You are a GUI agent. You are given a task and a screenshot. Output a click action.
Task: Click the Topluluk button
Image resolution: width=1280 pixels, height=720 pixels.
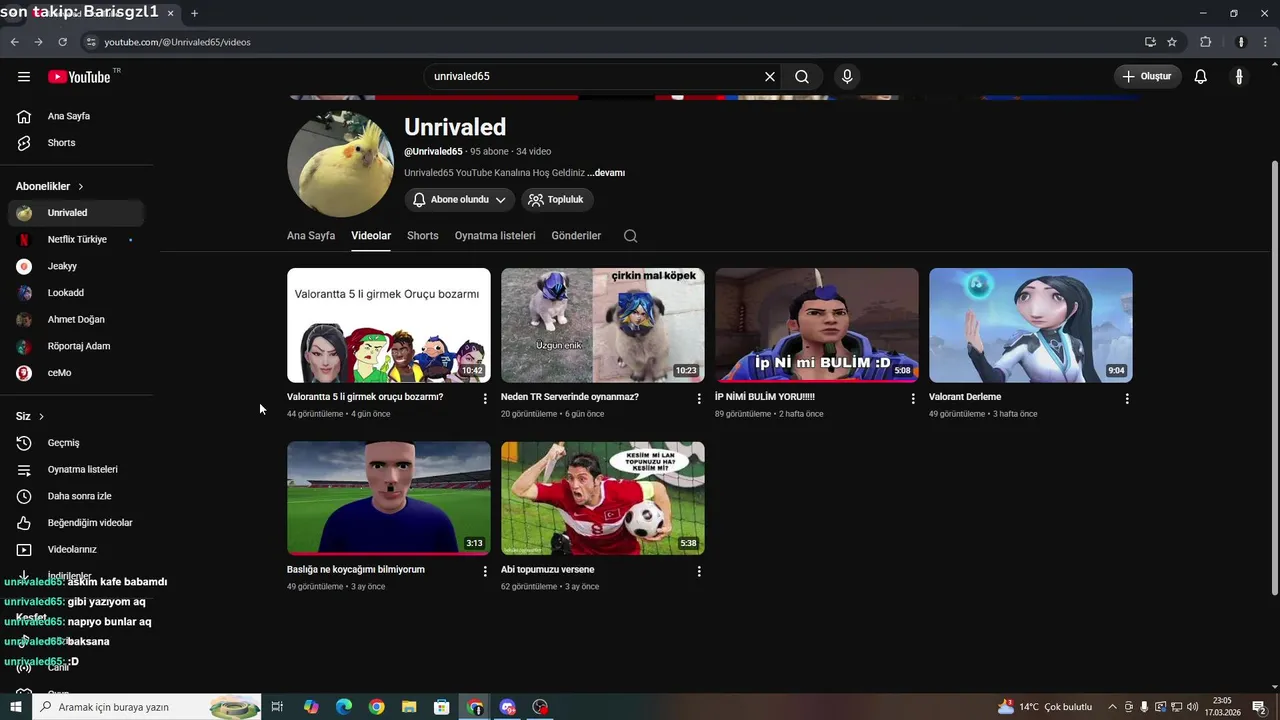[557, 200]
